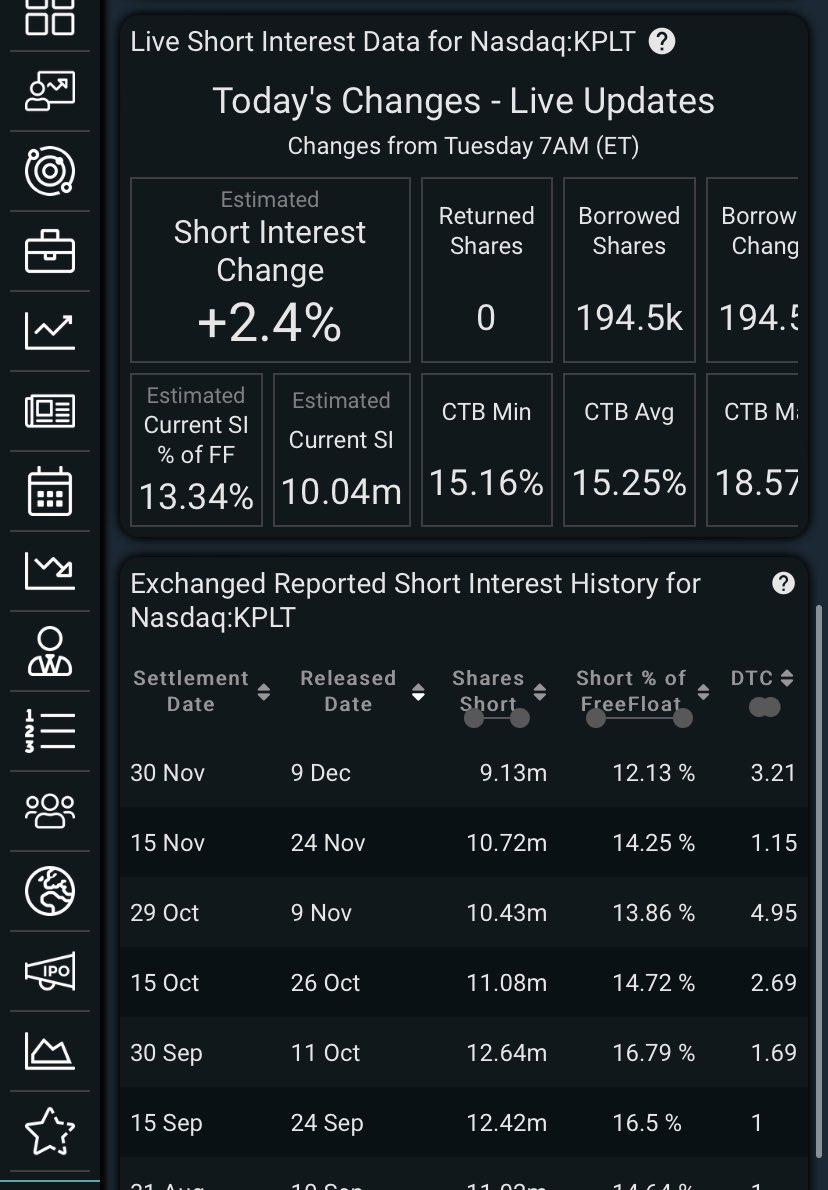828x1190 pixels.
Task: Click the 12.42m shares short value
Action: click(507, 1122)
